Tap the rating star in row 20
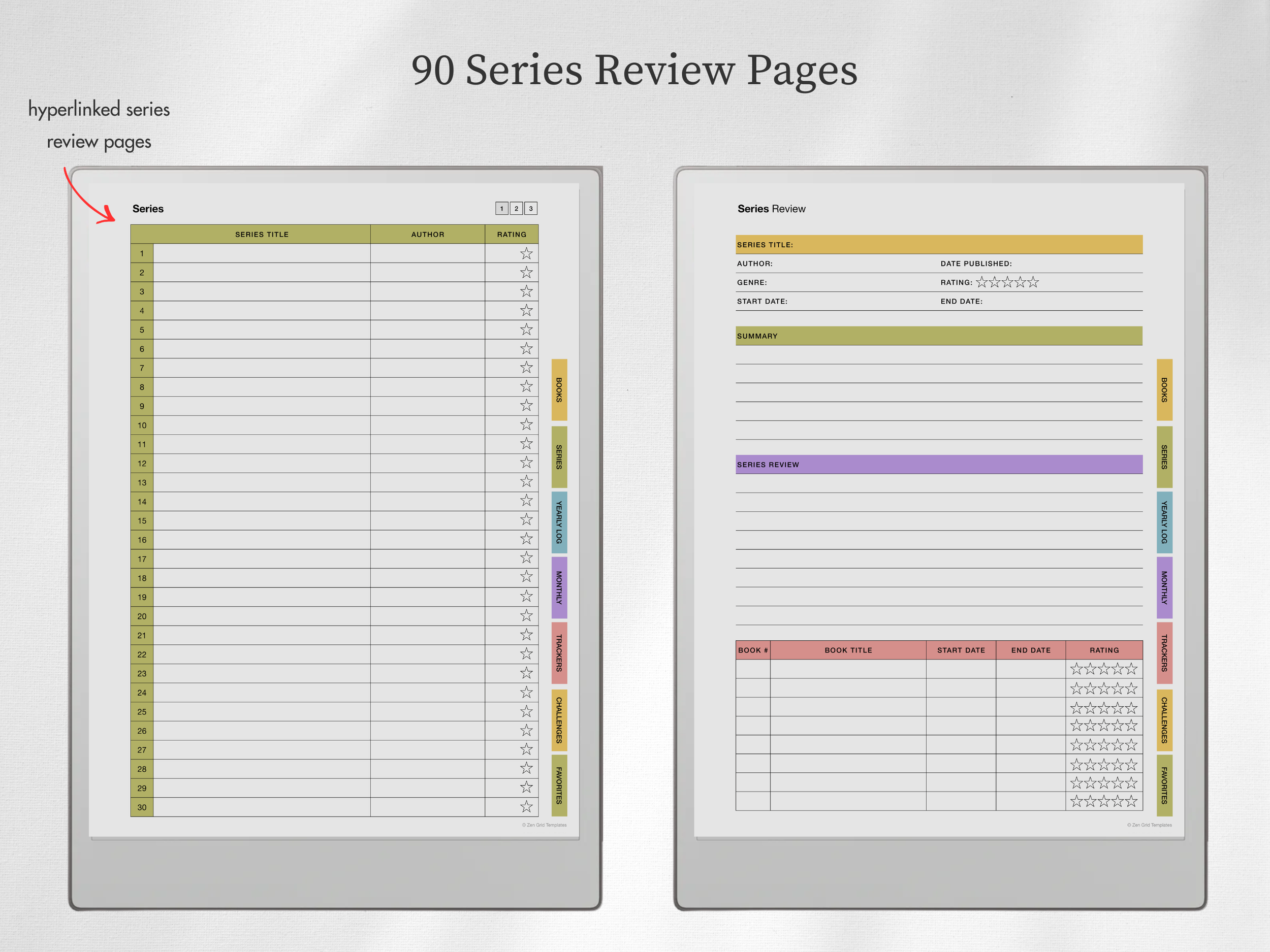Image resolution: width=1270 pixels, height=952 pixels. tap(526, 615)
